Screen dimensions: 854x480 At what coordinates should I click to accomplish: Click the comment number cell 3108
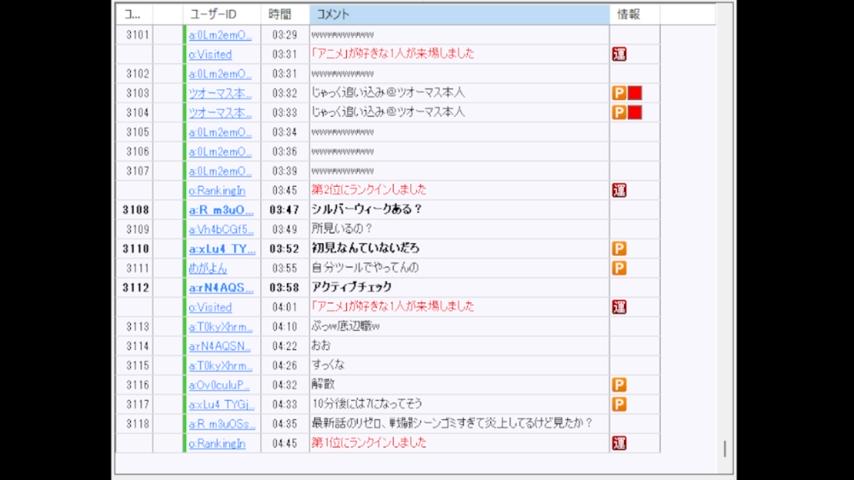pyautogui.click(x=136, y=210)
